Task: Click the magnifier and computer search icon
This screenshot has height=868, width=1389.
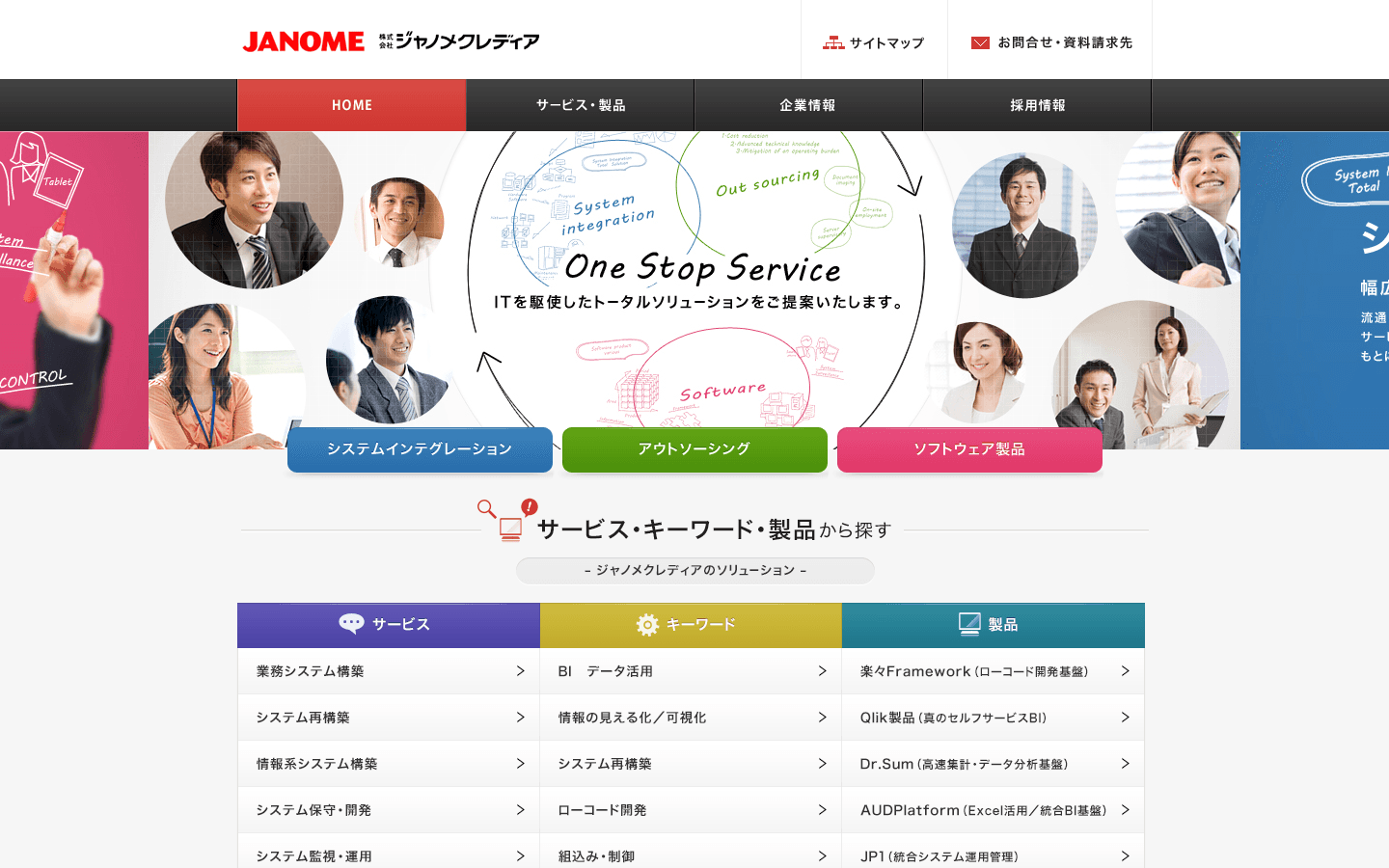Action: pos(507,520)
